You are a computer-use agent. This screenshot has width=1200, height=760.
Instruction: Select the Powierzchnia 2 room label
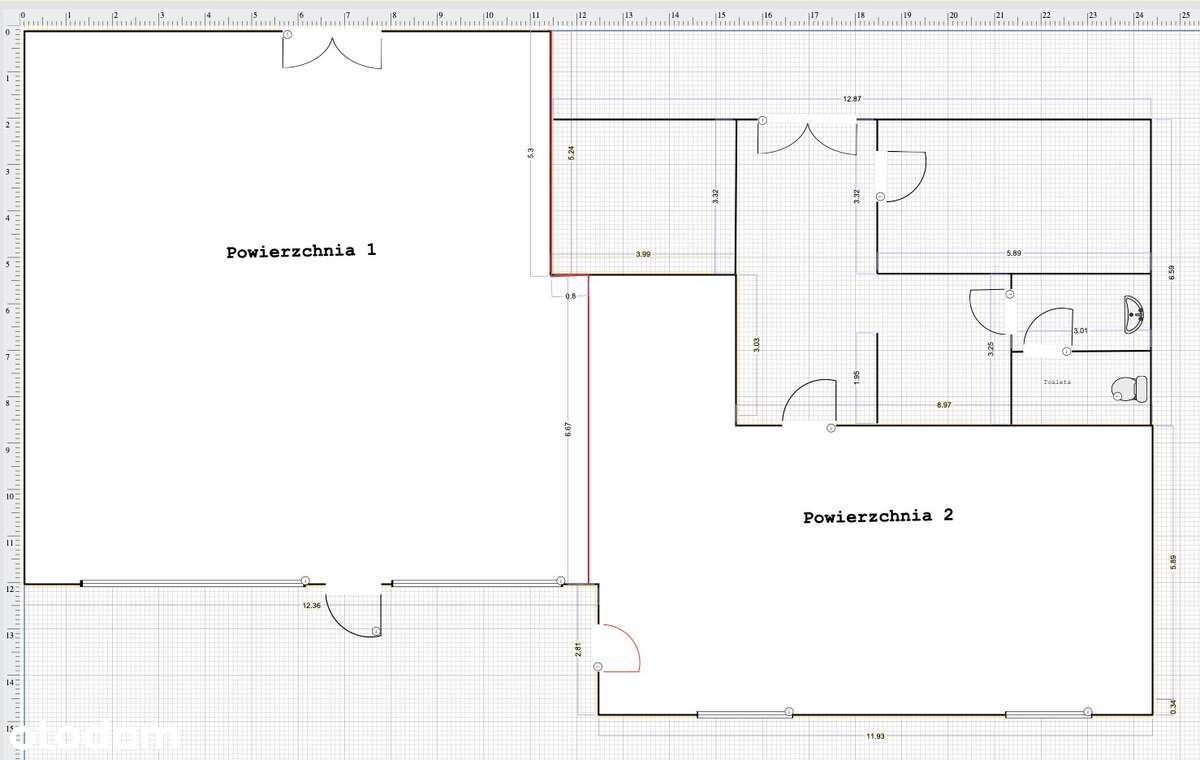(x=878, y=516)
